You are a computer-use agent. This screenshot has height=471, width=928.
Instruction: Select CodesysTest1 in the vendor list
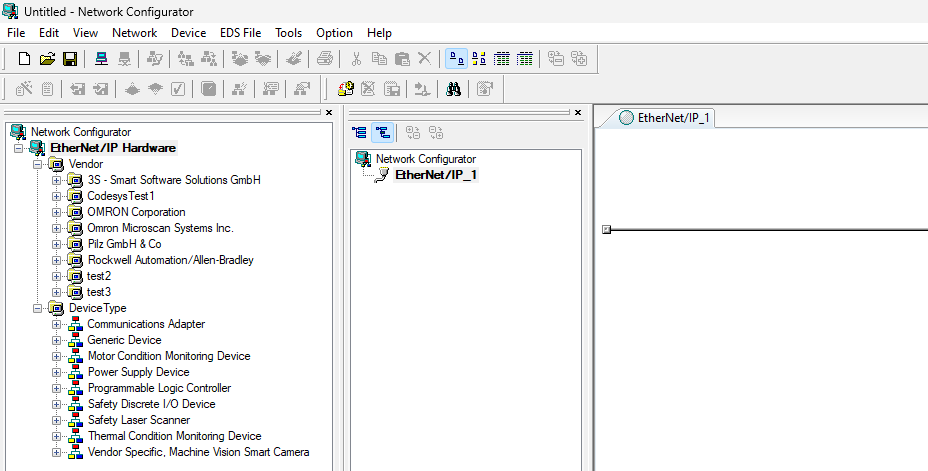point(121,196)
